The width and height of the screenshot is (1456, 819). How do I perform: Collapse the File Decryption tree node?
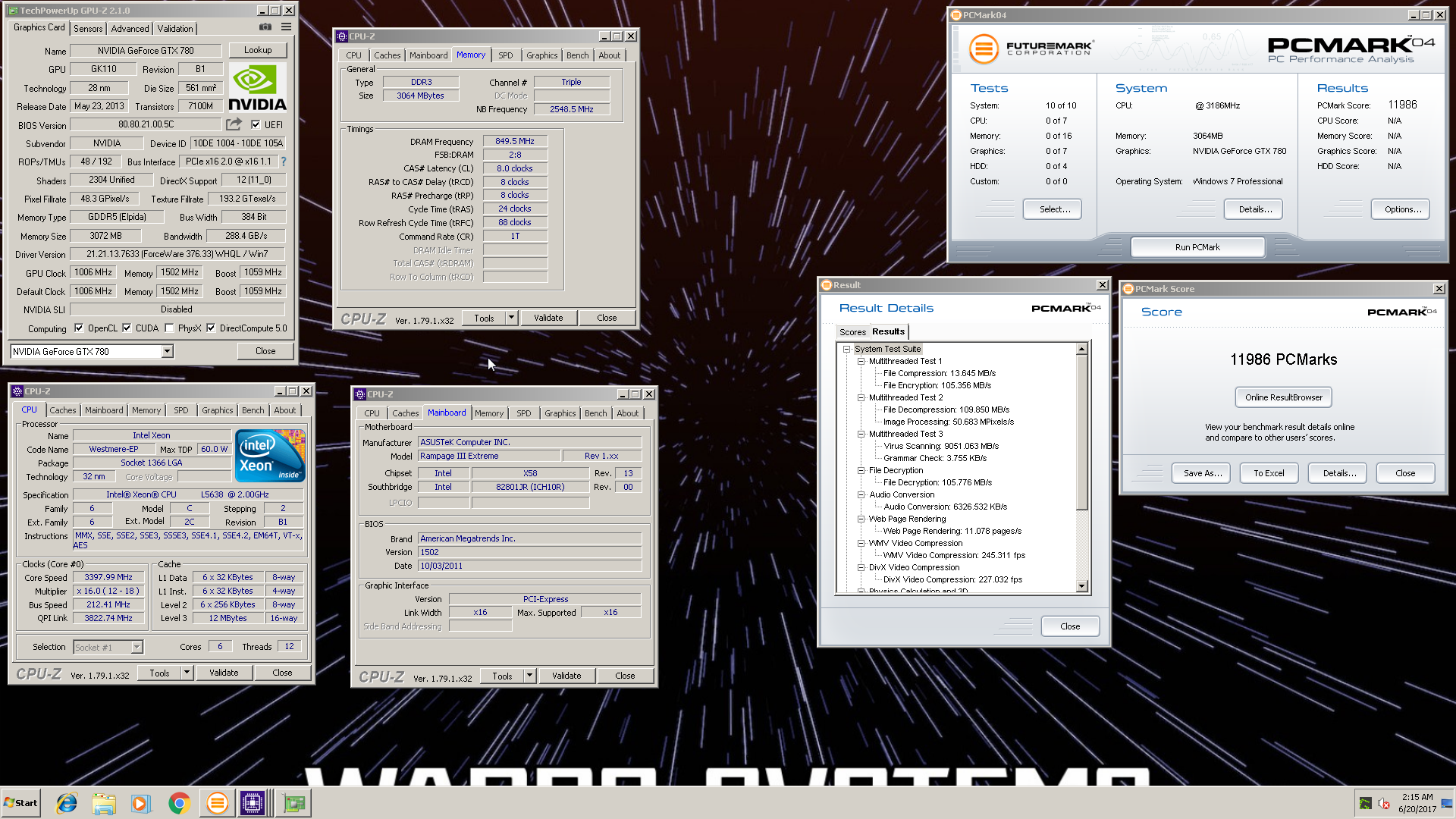[x=861, y=471]
